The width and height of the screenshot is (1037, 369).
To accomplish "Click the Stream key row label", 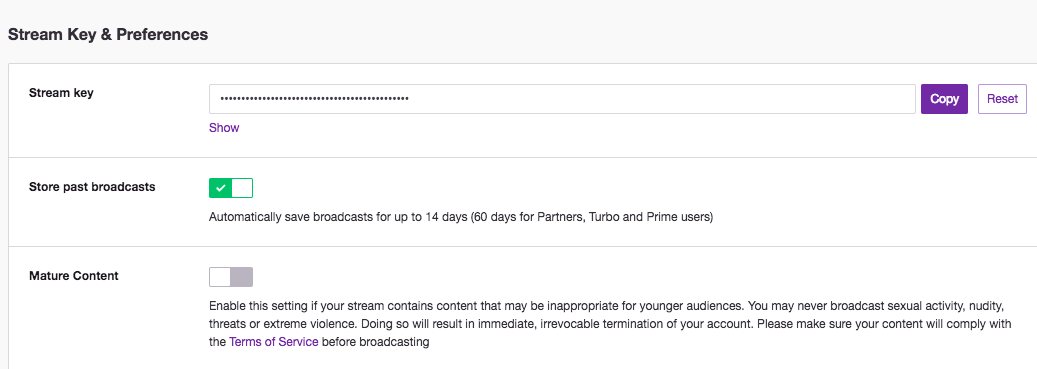I will click(62, 93).
